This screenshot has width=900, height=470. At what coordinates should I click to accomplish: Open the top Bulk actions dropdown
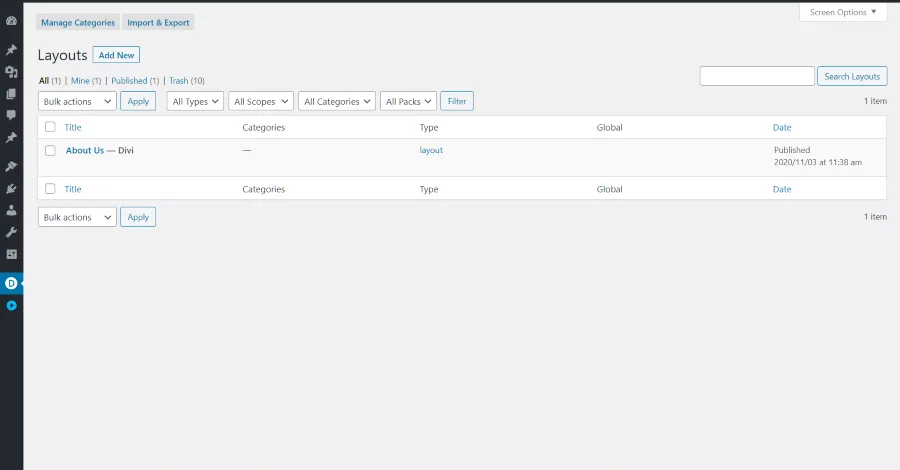(x=77, y=101)
